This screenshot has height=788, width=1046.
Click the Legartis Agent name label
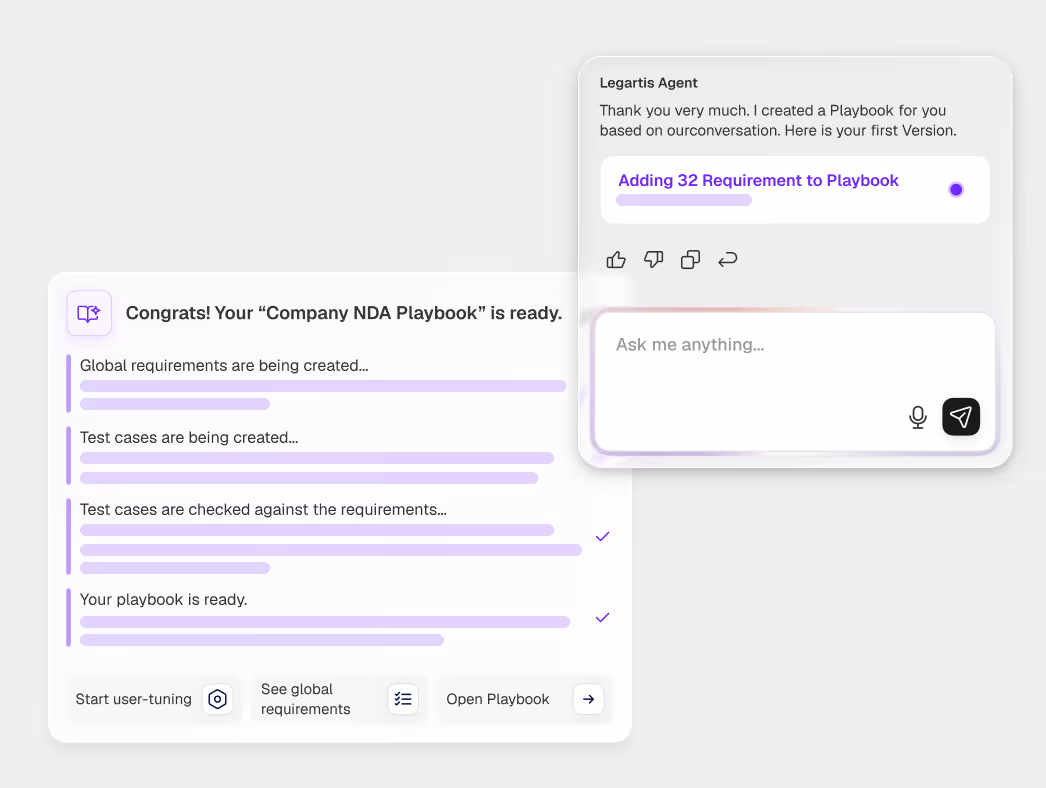tap(648, 83)
